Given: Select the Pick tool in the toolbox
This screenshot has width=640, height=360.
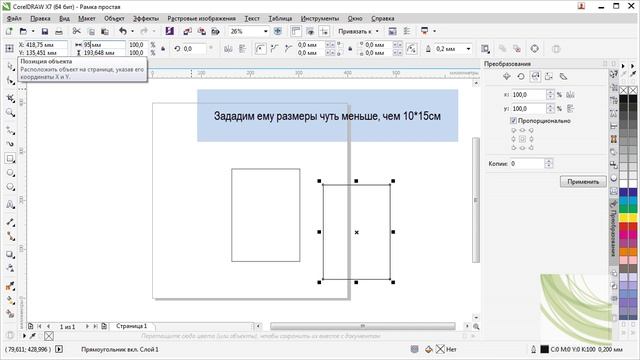Looking at the screenshot, I should coord(10,67).
